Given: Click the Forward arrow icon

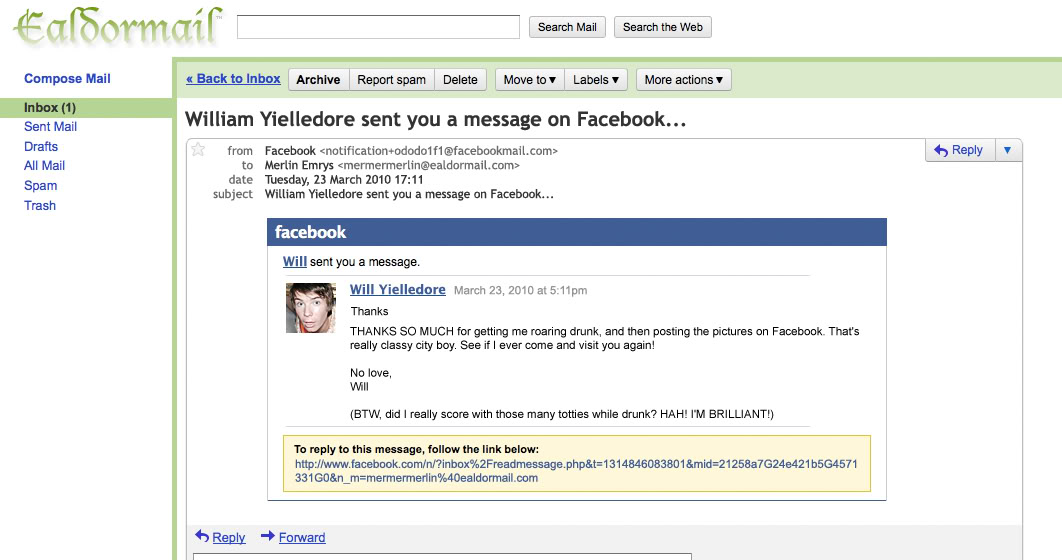Looking at the screenshot, I should [268, 536].
